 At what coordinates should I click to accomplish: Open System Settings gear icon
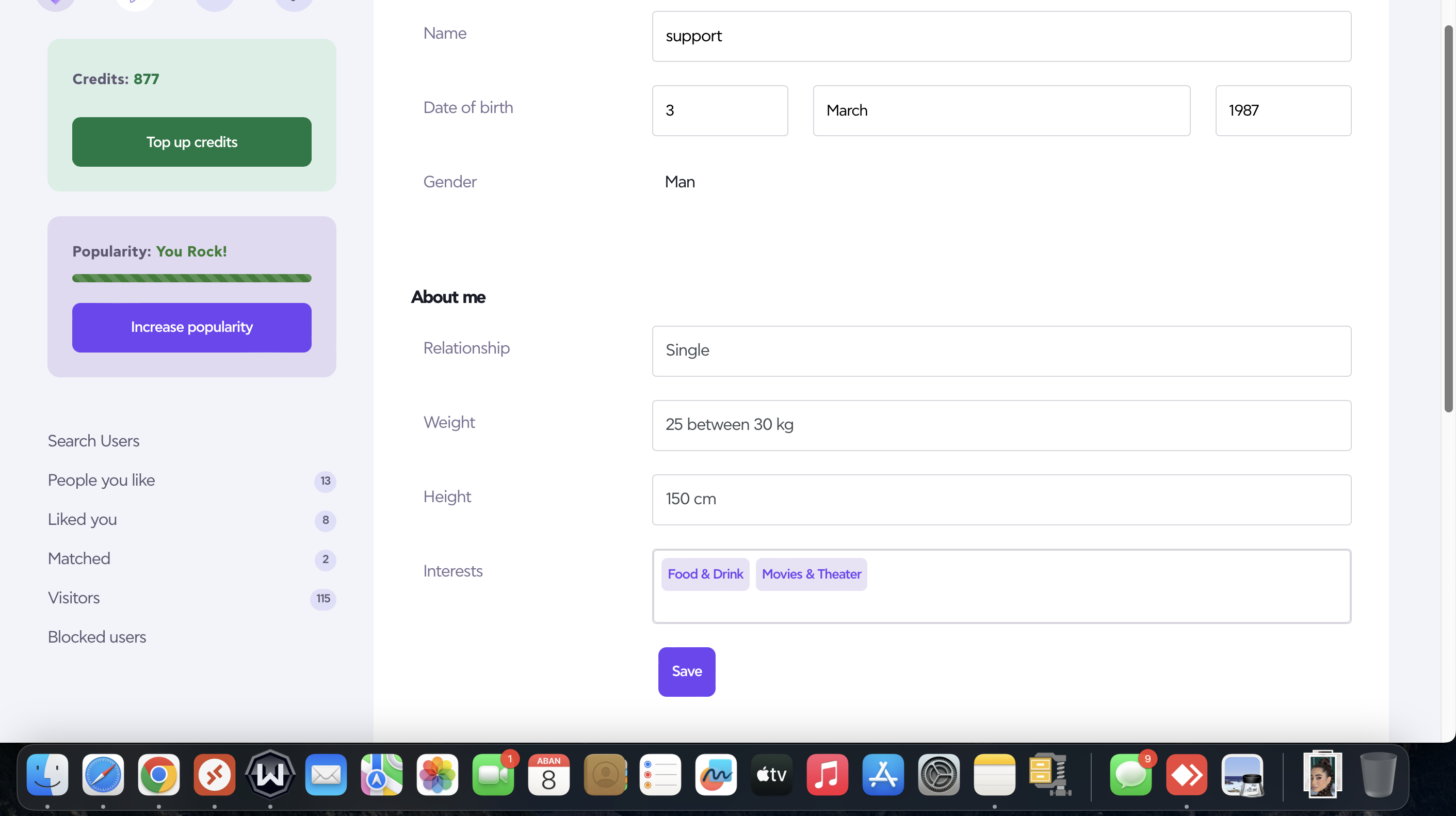pos(939,774)
